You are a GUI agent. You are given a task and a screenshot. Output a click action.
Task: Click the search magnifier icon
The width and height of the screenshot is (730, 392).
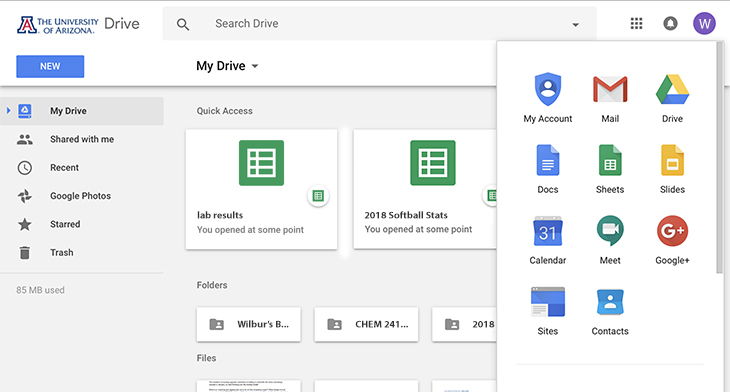183,24
